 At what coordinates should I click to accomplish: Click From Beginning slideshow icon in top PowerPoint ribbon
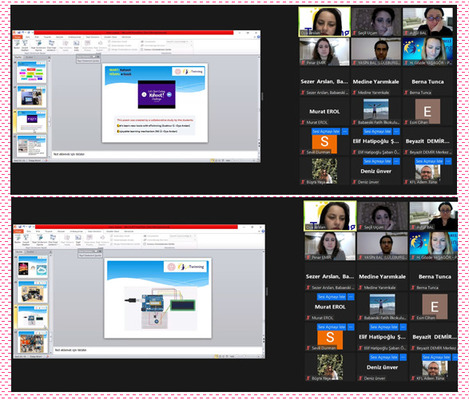click(x=17, y=44)
